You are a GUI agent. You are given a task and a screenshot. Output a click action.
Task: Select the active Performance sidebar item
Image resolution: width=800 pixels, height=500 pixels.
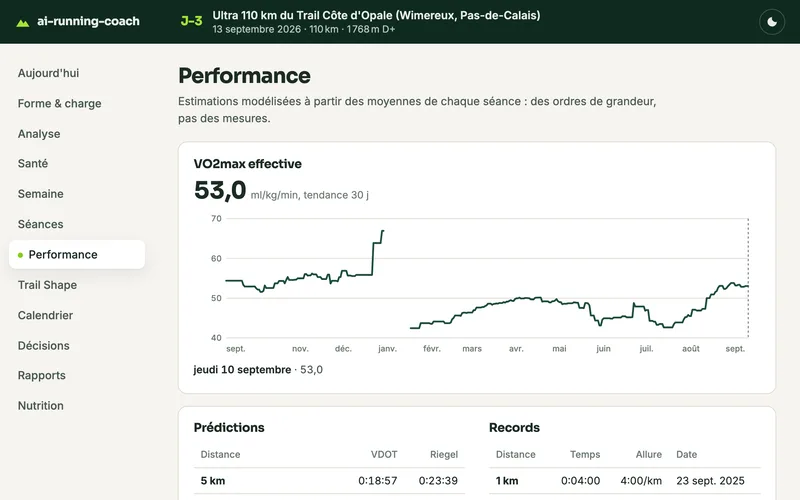click(x=77, y=255)
